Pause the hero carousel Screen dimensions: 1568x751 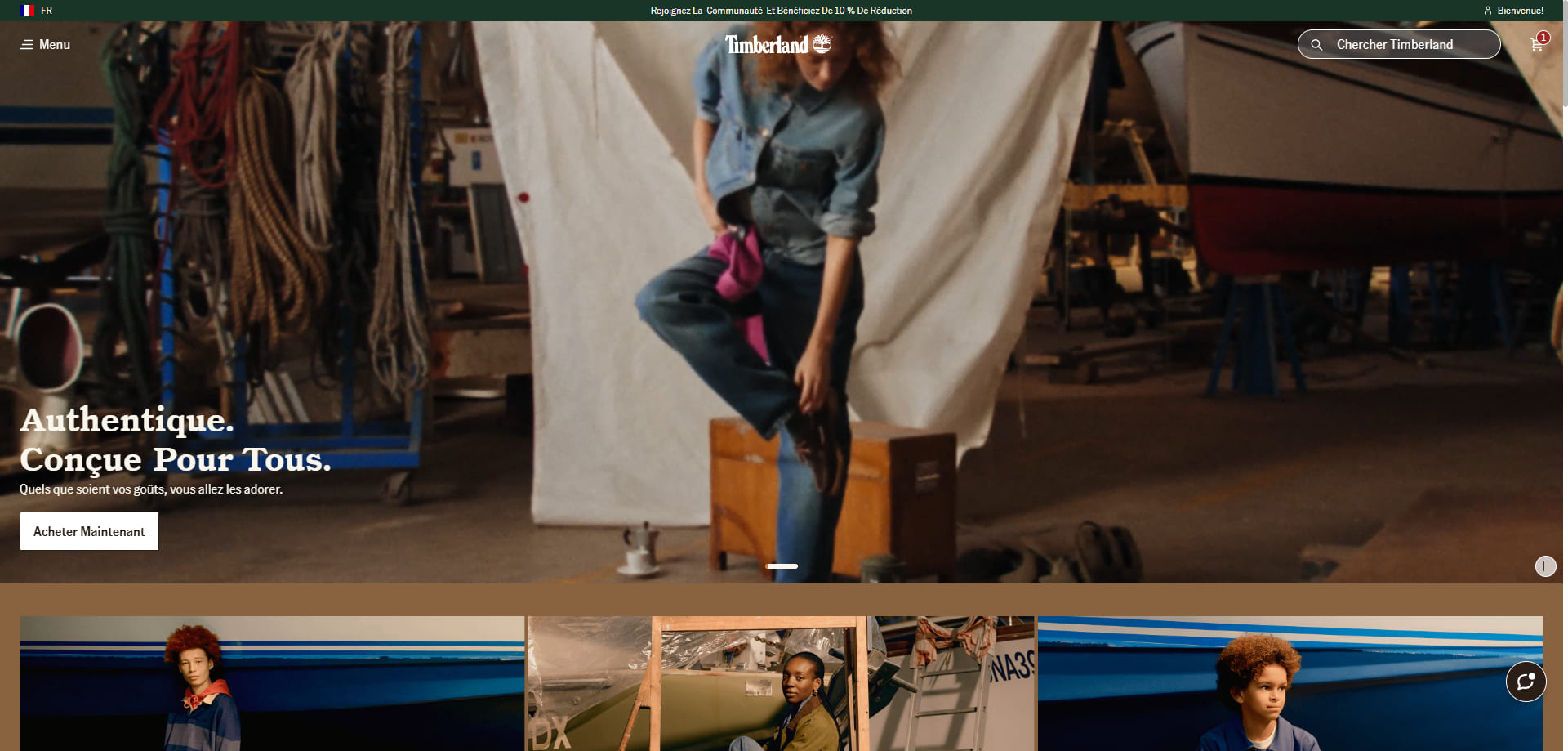coord(1545,566)
